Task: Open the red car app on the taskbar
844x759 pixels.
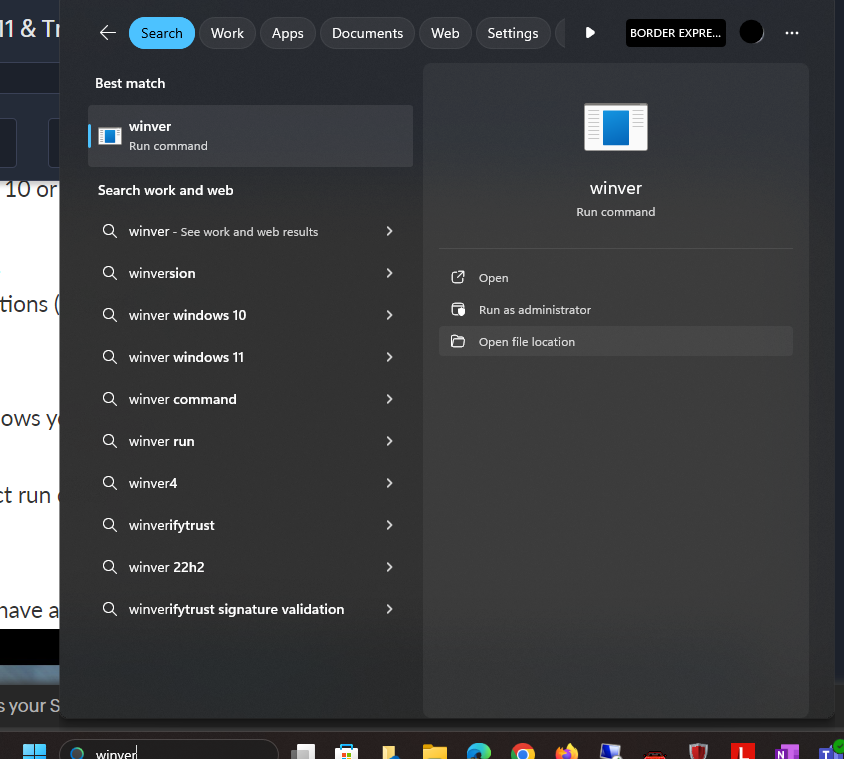Action: (655, 754)
